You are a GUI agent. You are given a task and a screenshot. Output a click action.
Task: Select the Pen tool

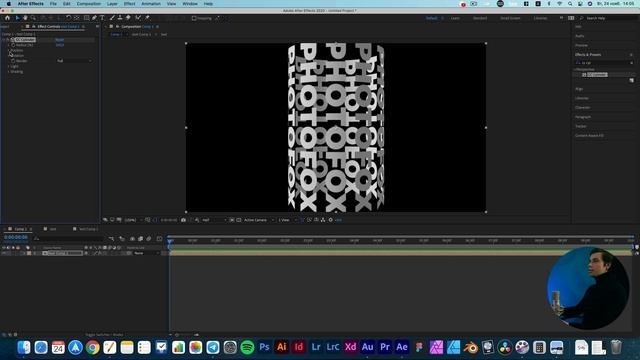(x=94, y=18)
